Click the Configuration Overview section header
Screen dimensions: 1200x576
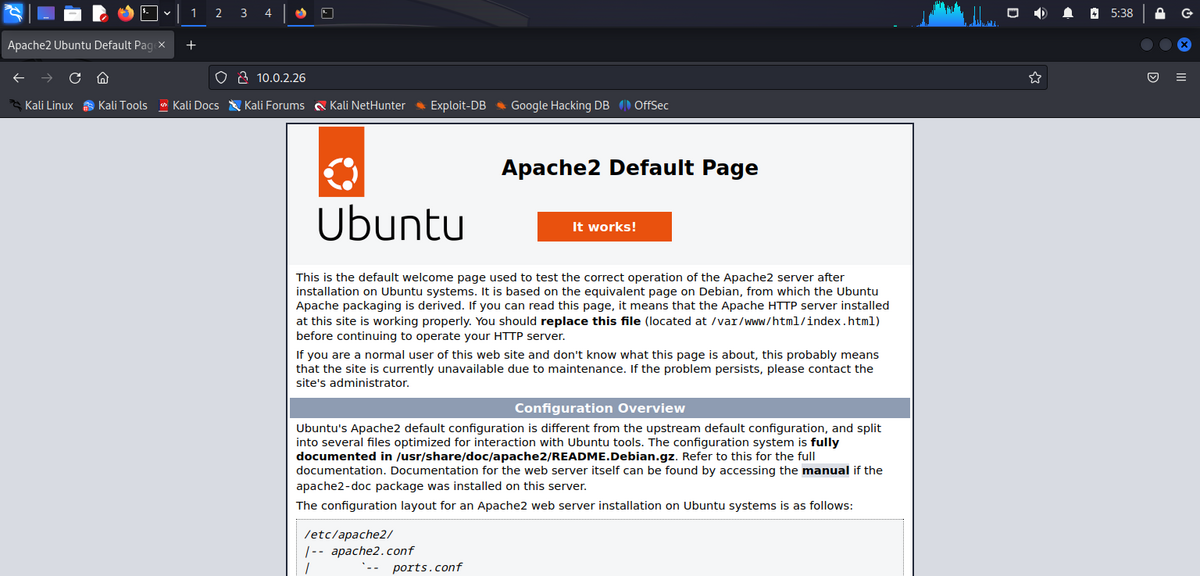[600, 408]
